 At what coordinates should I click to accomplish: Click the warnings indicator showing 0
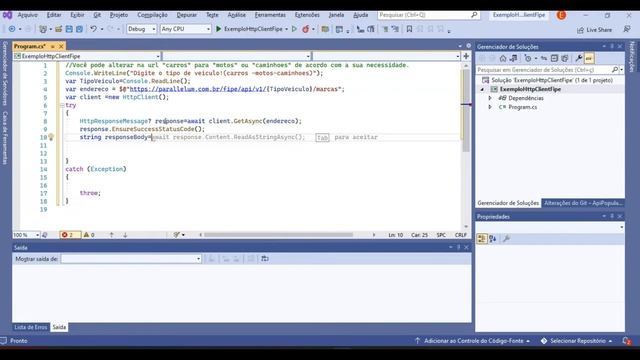(x=89, y=235)
